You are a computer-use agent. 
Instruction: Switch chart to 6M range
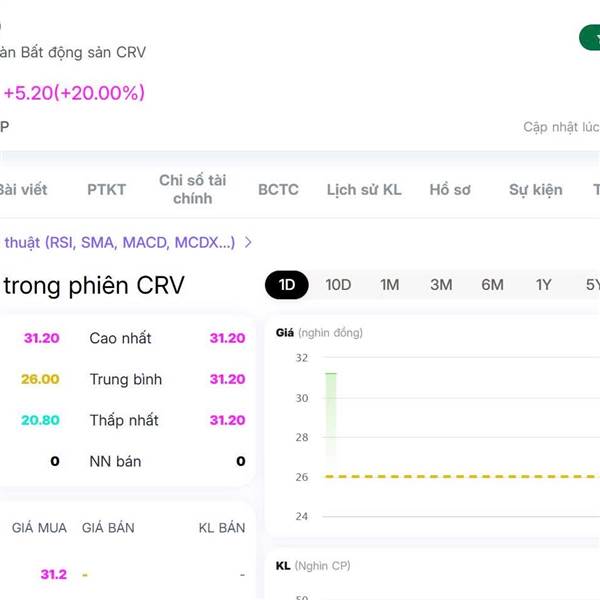click(x=492, y=285)
